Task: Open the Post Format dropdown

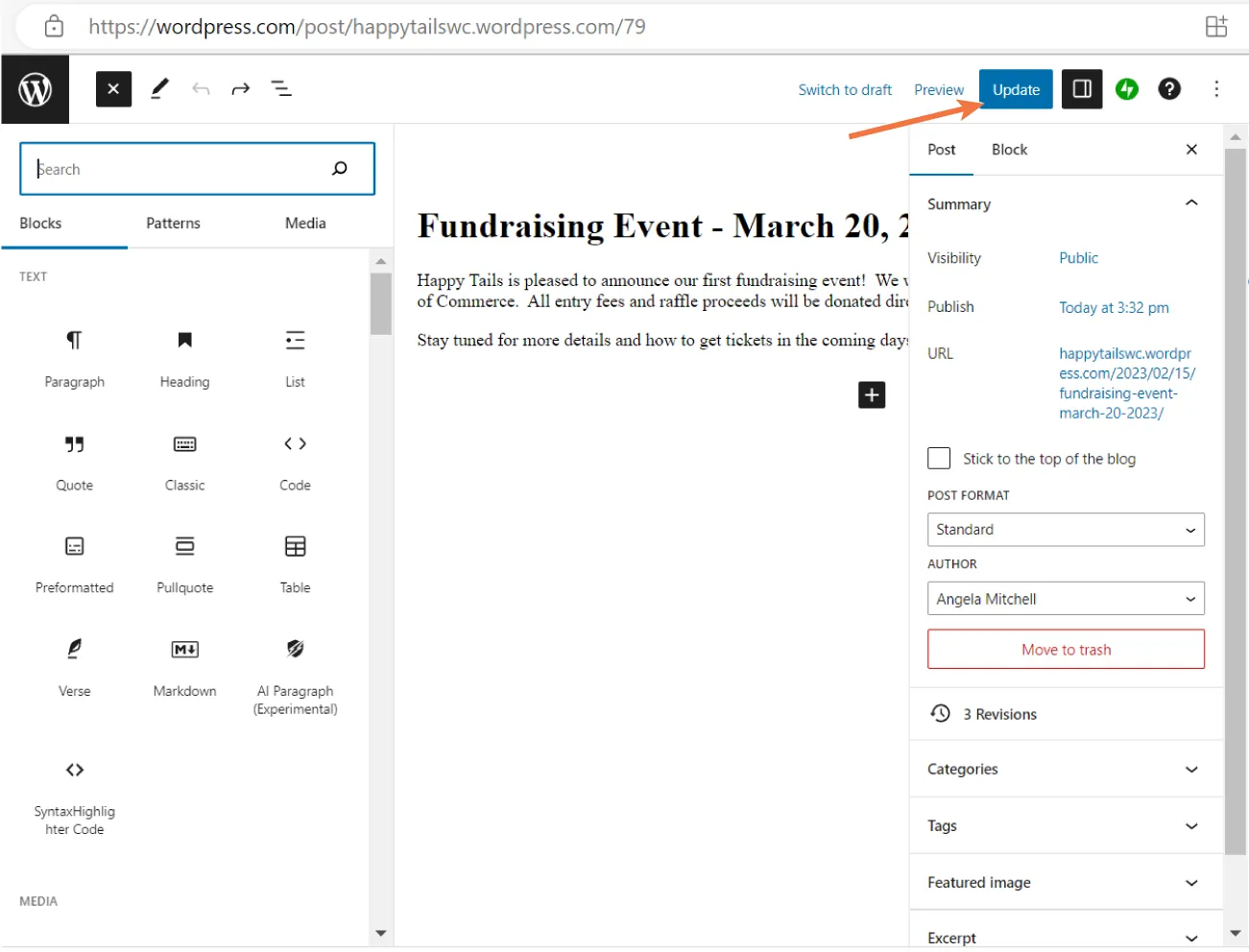Action: point(1066,529)
